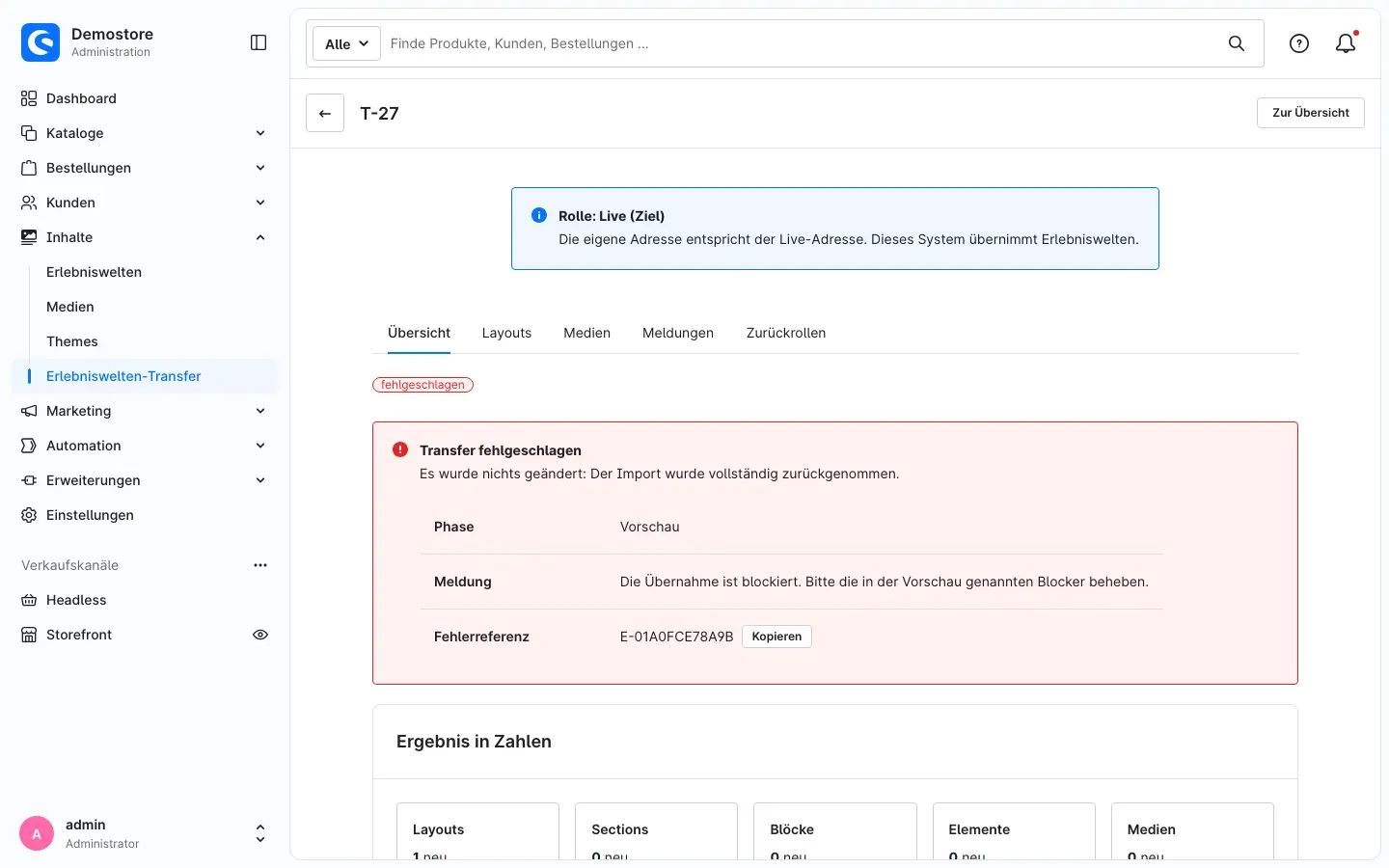1389x868 pixels.
Task: Expand the Kataloge chevron
Action: (x=260, y=133)
